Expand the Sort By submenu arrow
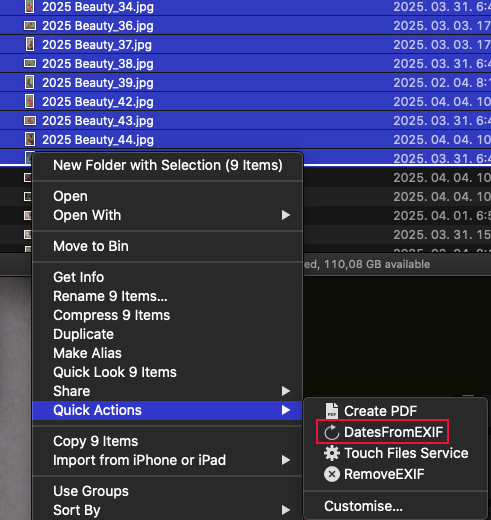 pos(286,510)
